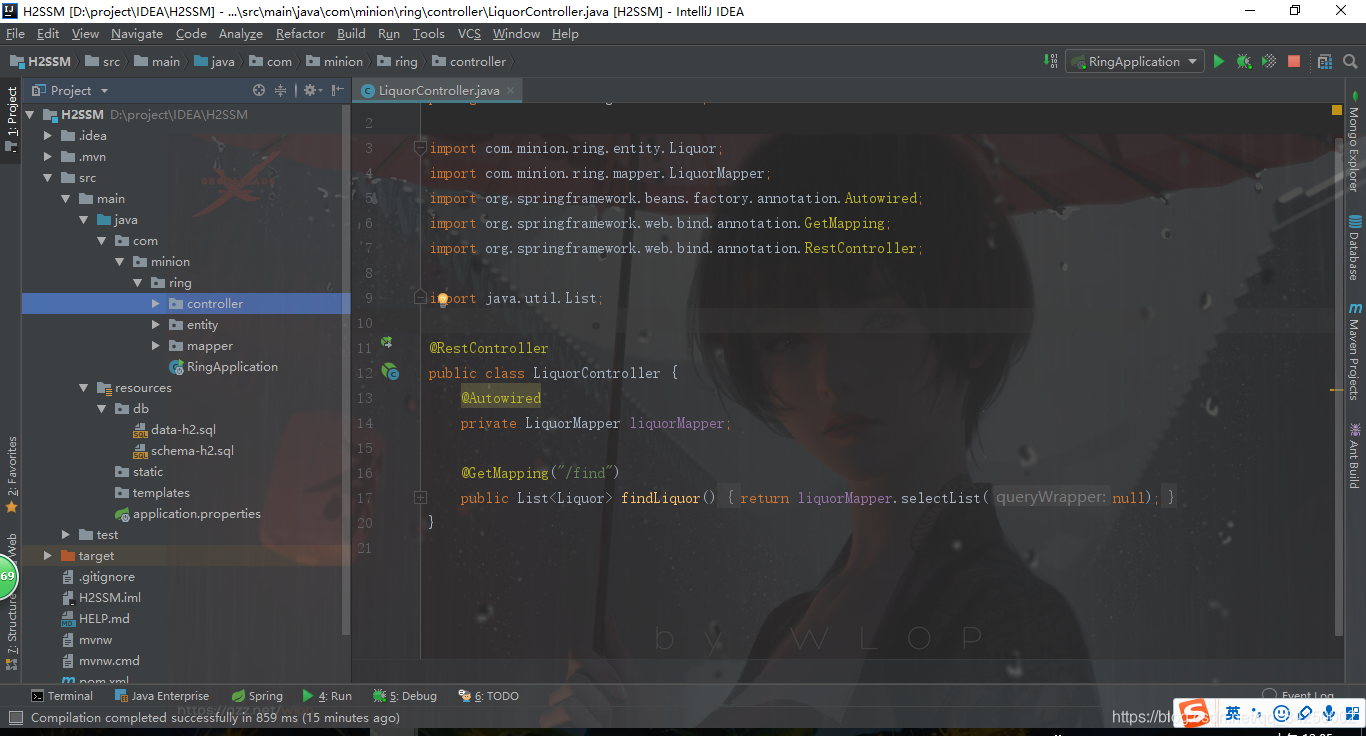Open the 6: TODO tool window
The image size is (1366, 736).
click(489, 696)
